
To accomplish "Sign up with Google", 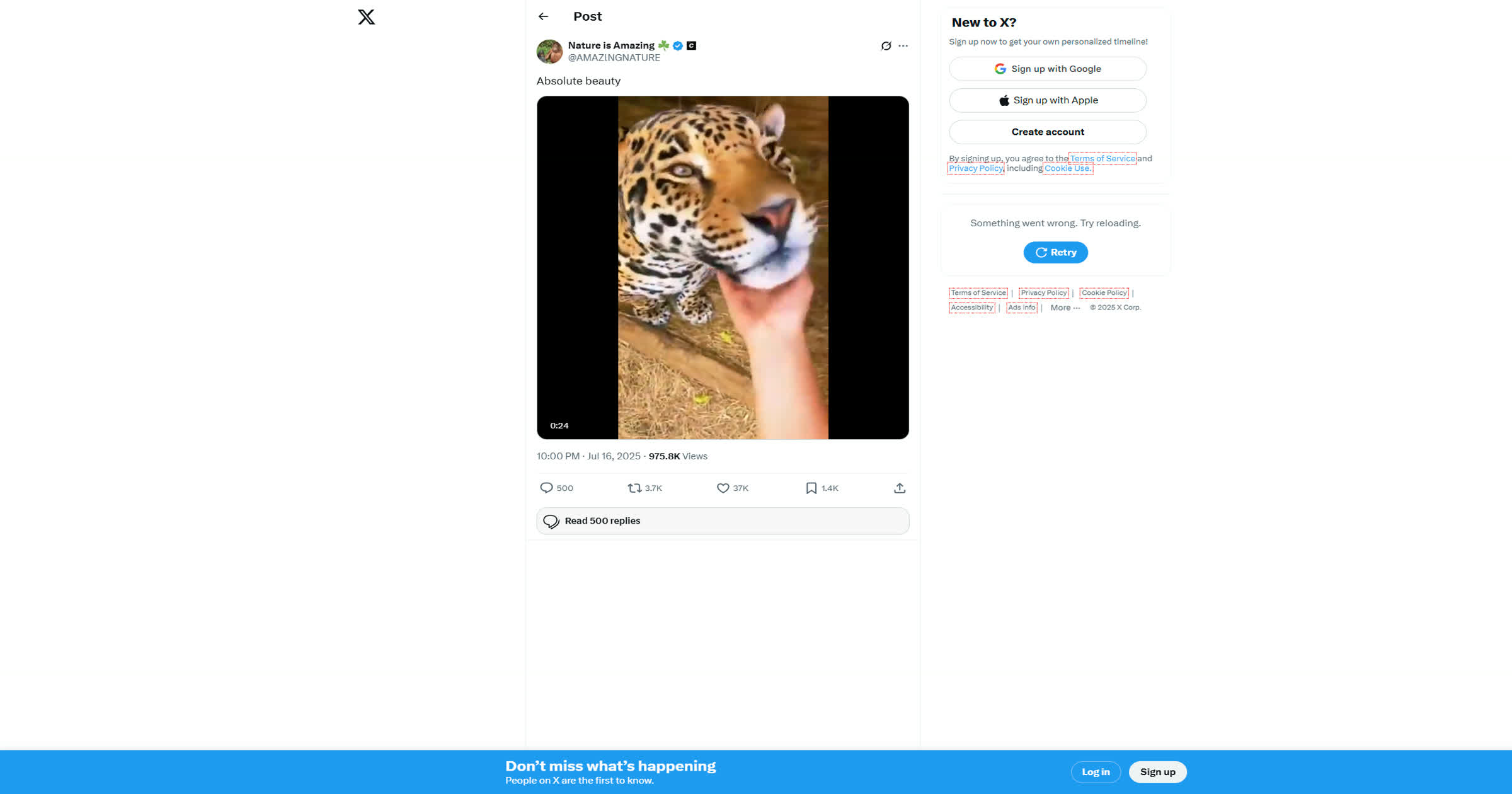I will click(1047, 69).
